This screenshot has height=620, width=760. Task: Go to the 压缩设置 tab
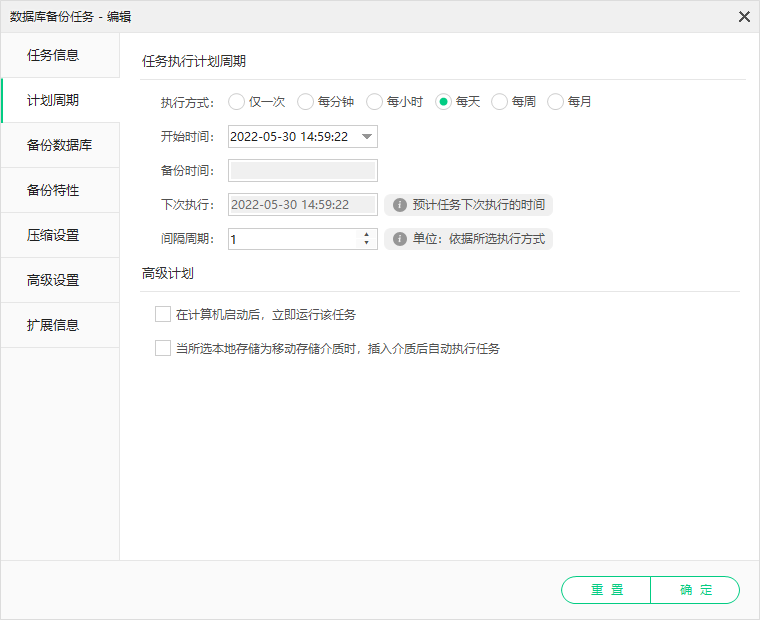(60, 235)
